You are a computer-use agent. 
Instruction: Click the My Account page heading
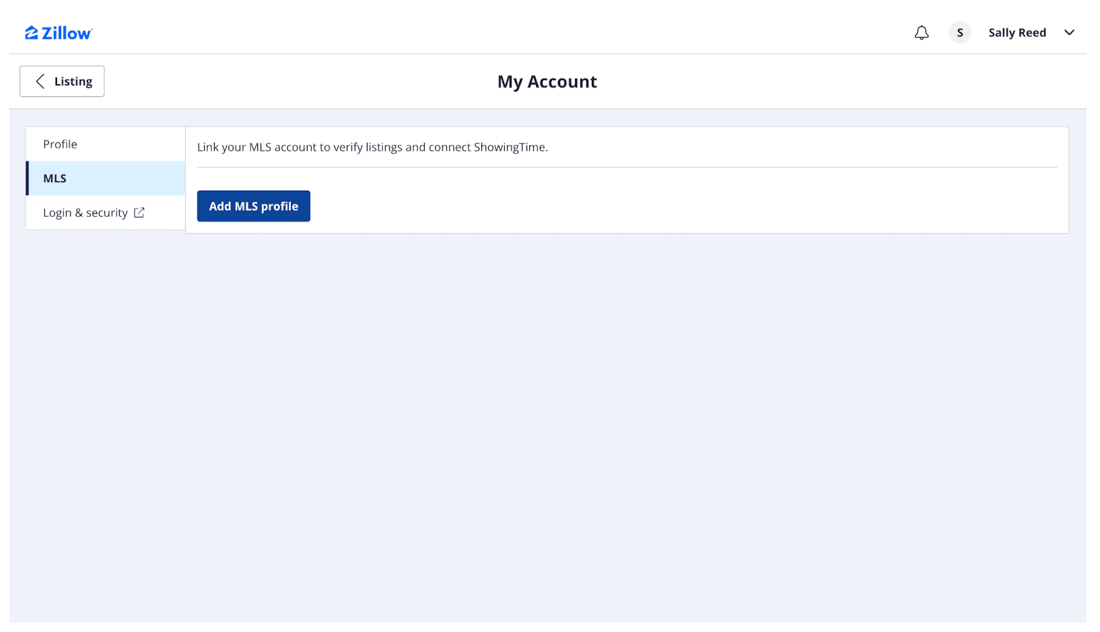[x=546, y=81]
